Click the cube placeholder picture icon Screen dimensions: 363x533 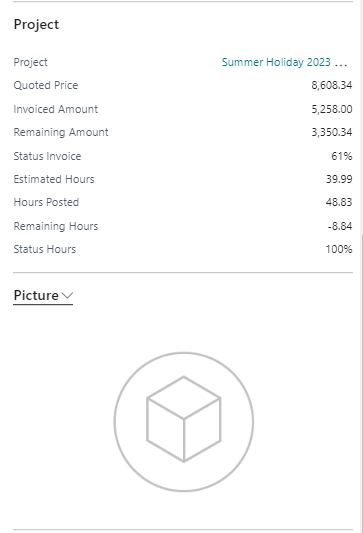click(184, 419)
